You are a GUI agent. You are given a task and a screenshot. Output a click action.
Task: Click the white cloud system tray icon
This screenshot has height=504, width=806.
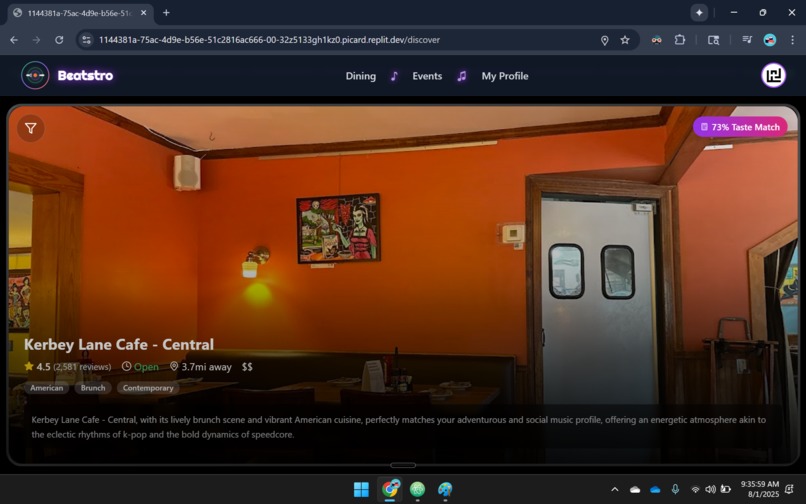pos(635,489)
